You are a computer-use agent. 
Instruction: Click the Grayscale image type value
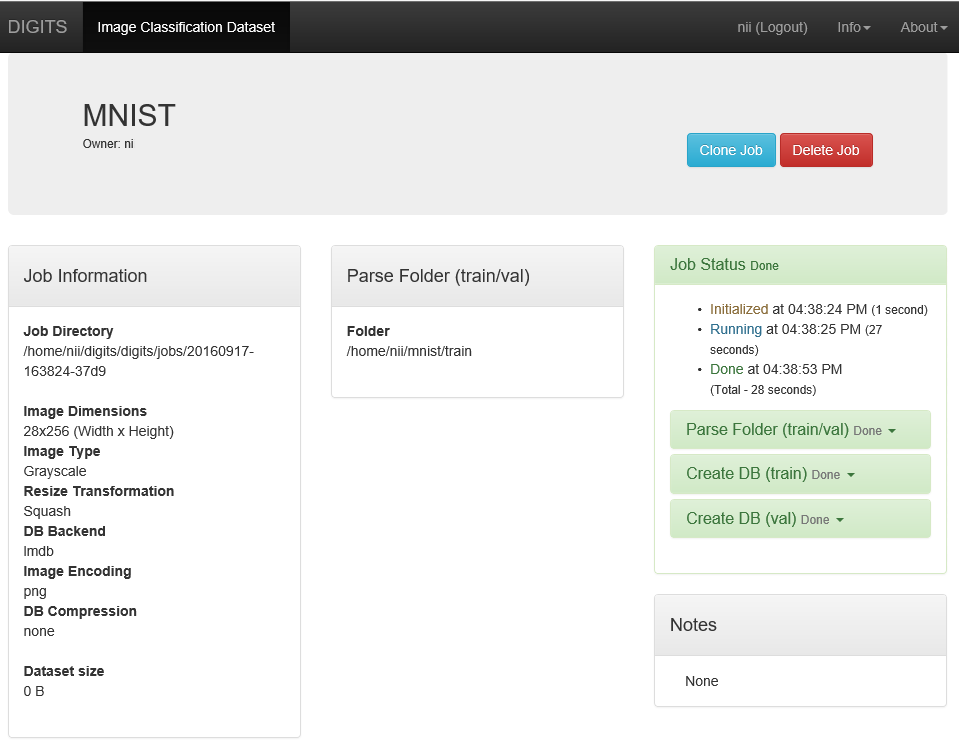[x=55, y=471]
